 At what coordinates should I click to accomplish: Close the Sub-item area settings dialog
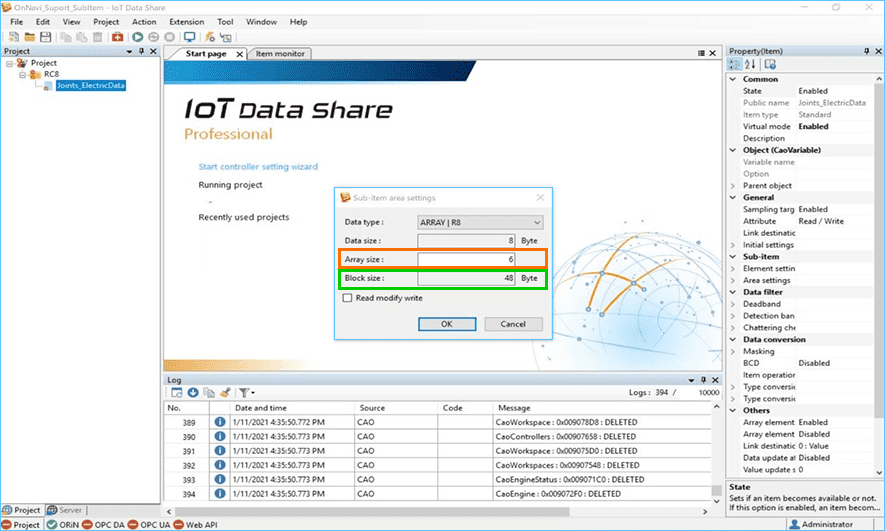pyautogui.click(x=540, y=198)
